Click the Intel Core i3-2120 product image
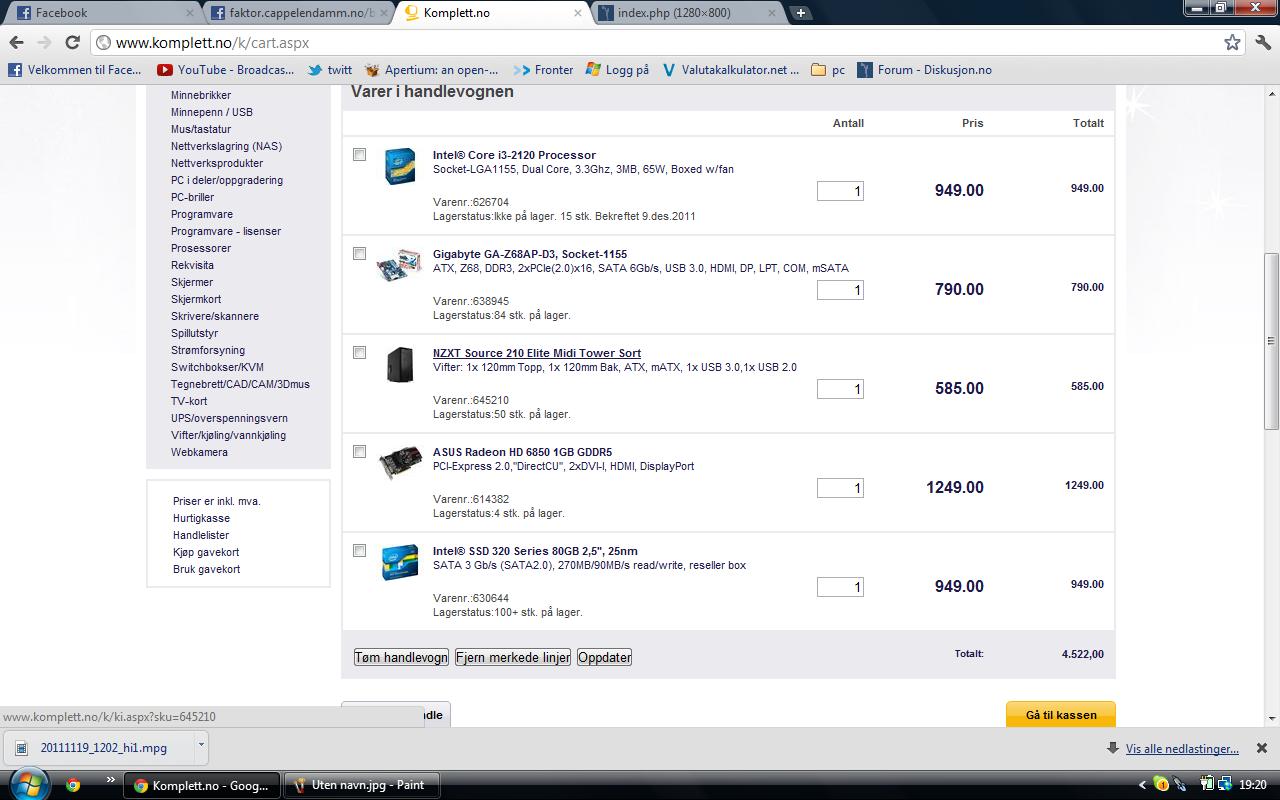This screenshot has height=800, width=1280. point(400,166)
